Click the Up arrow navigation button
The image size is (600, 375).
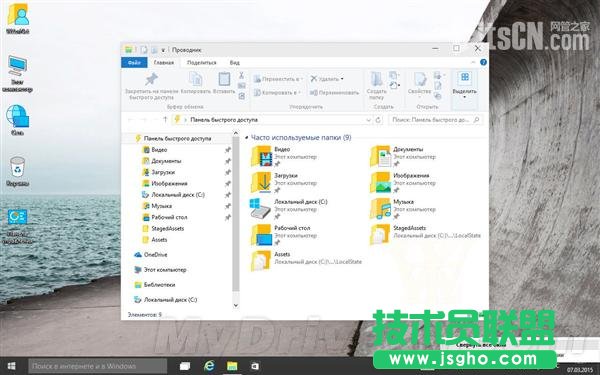point(165,120)
